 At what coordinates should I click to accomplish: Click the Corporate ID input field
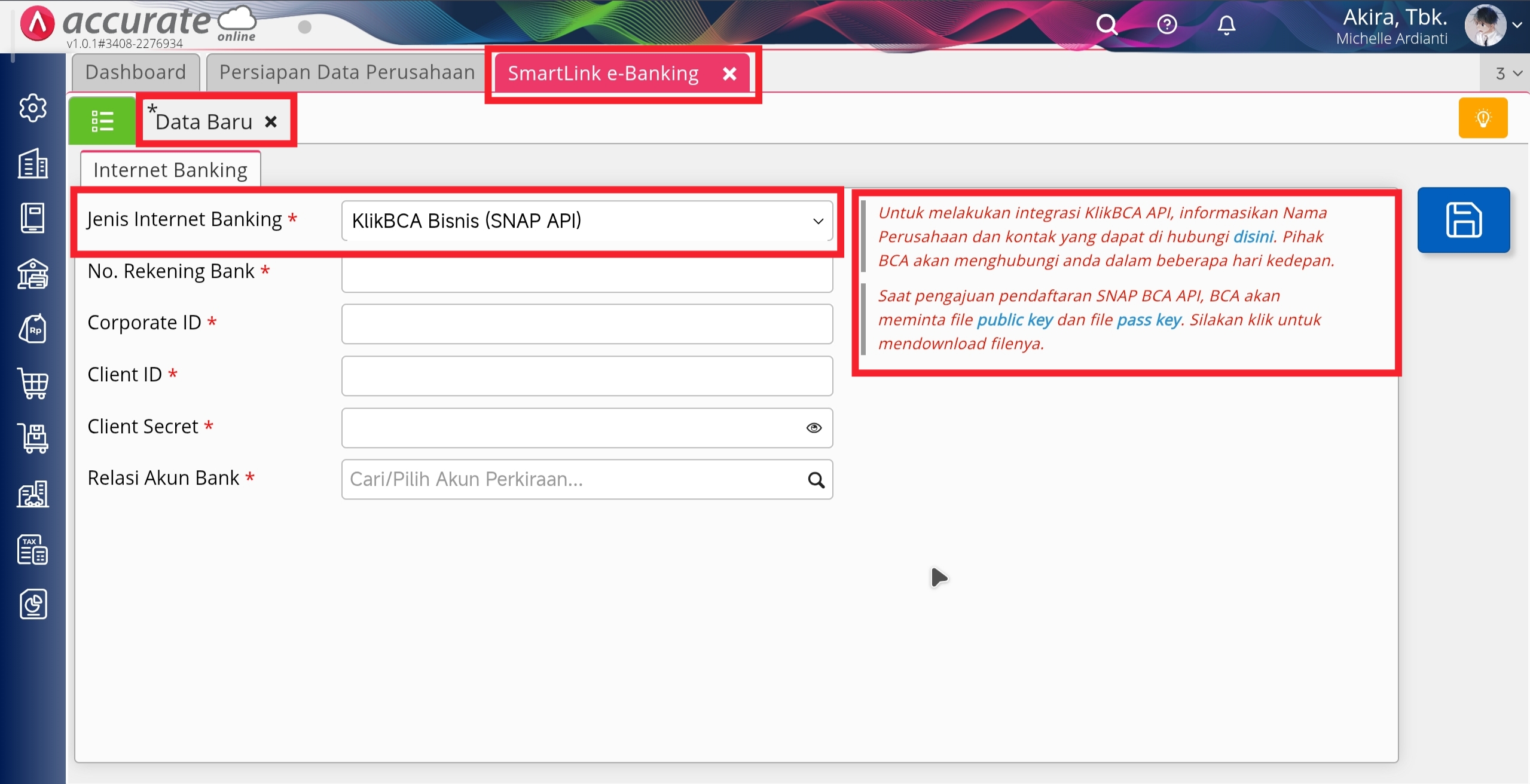(x=587, y=324)
